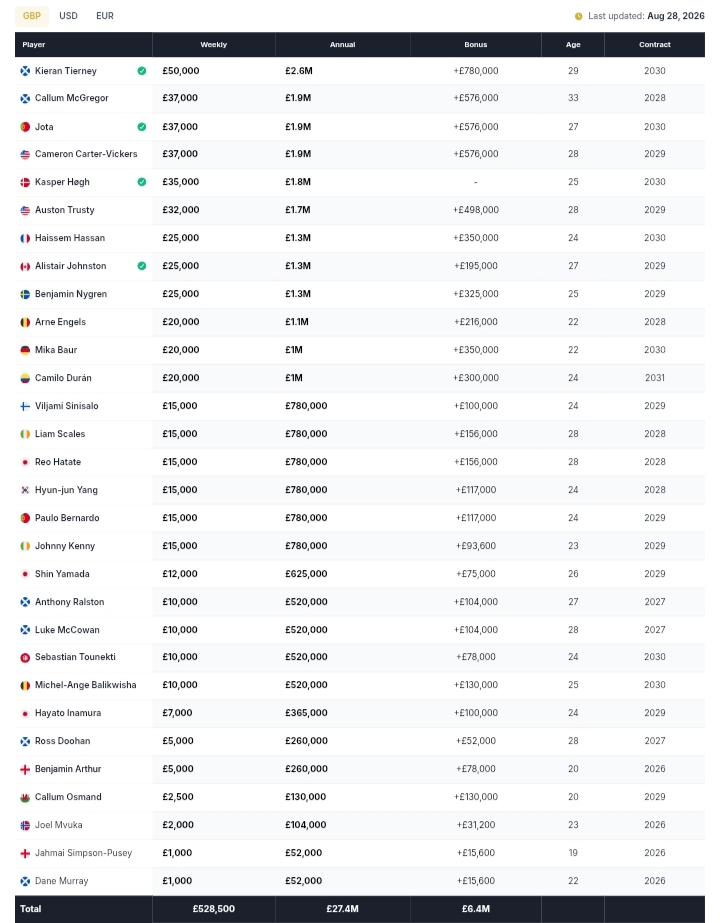
Task: Sort the table by Weekly column header
Action: pos(214,45)
